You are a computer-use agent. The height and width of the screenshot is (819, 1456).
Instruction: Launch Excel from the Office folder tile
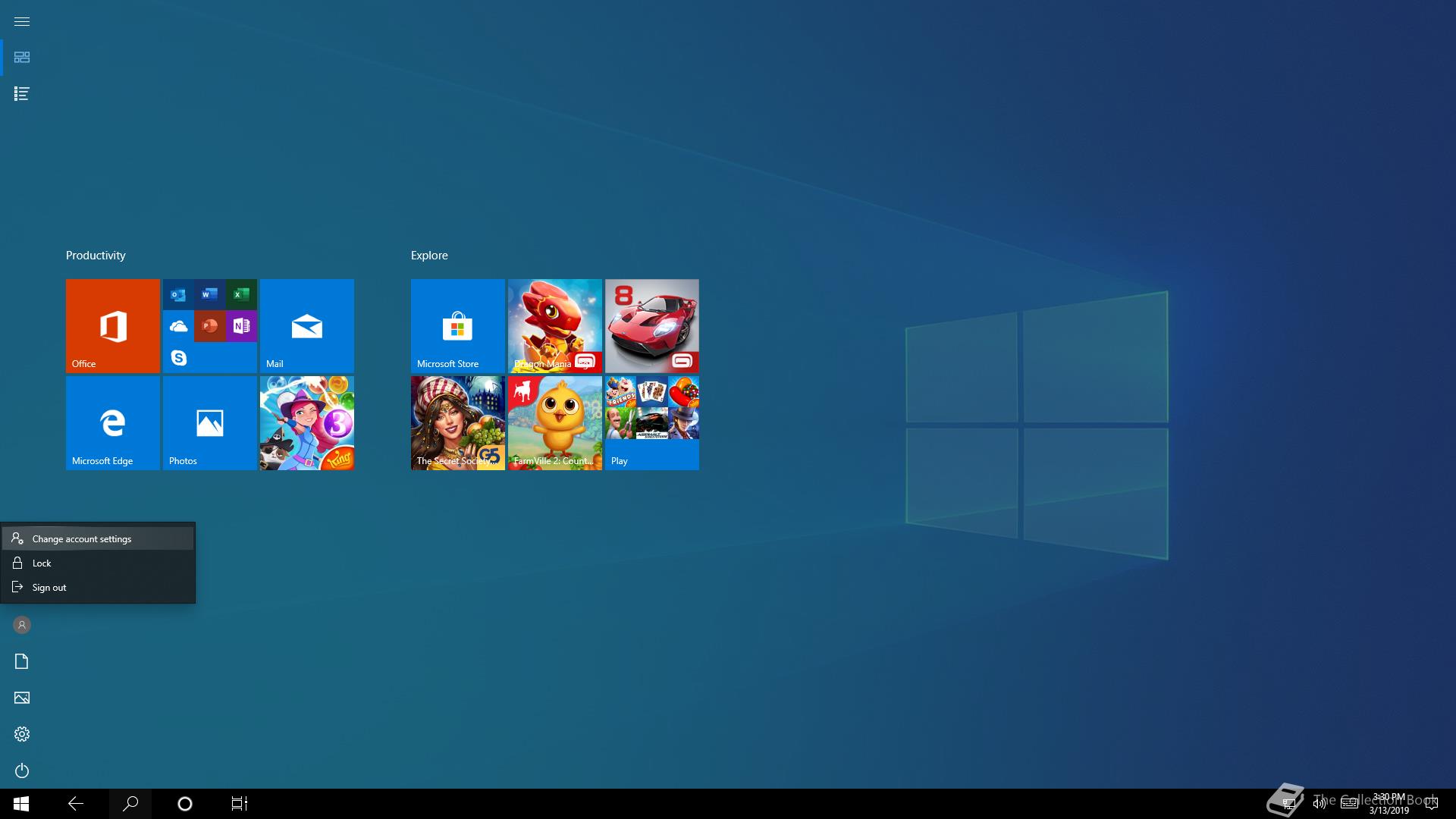pyautogui.click(x=241, y=294)
